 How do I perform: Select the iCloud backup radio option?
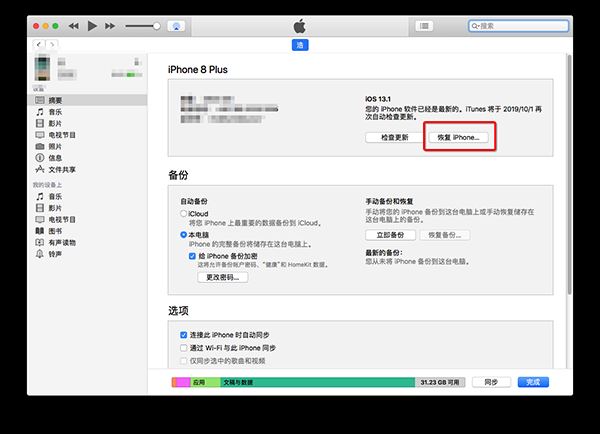click(184, 214)
